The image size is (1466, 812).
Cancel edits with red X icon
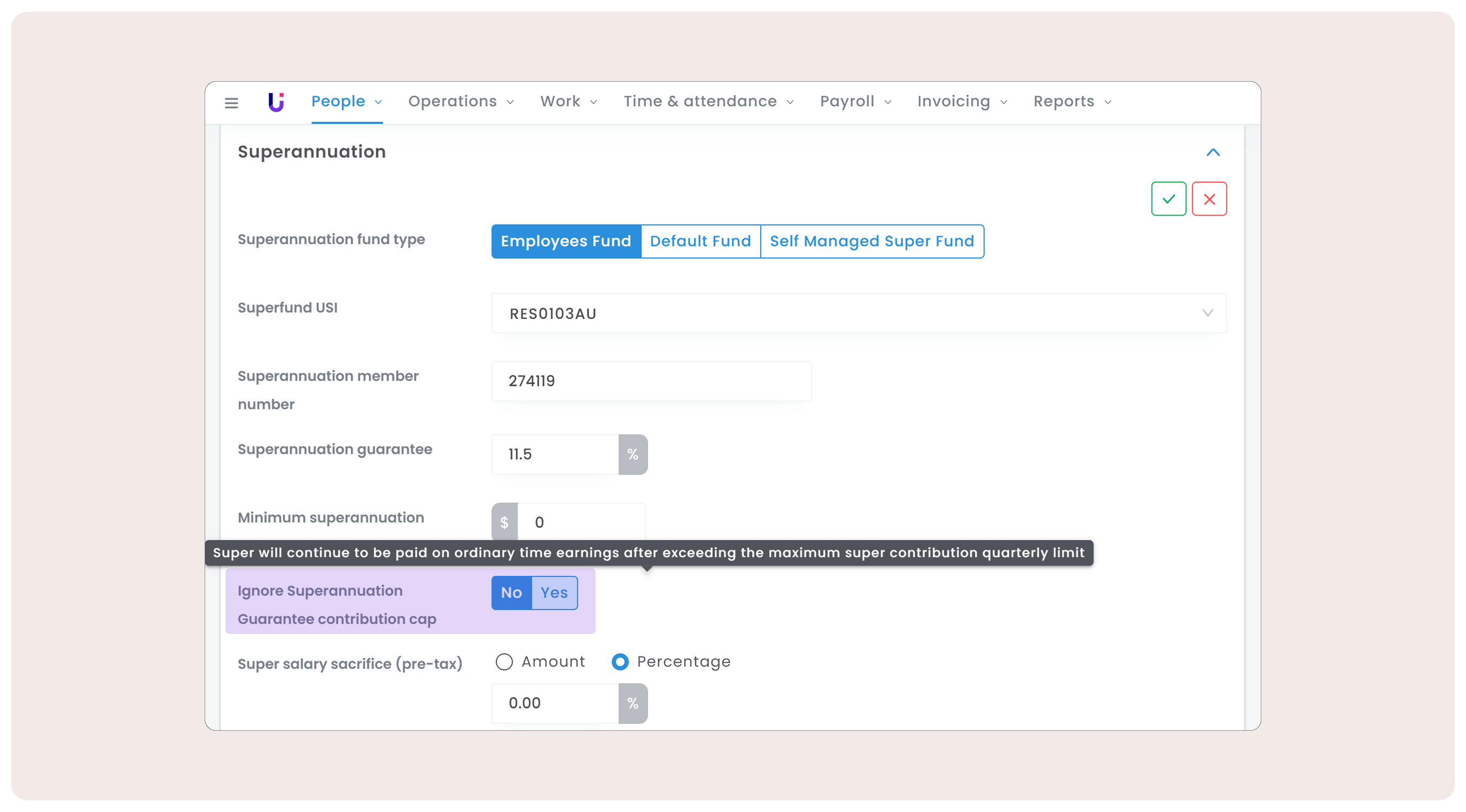[x=1209, y=199]
